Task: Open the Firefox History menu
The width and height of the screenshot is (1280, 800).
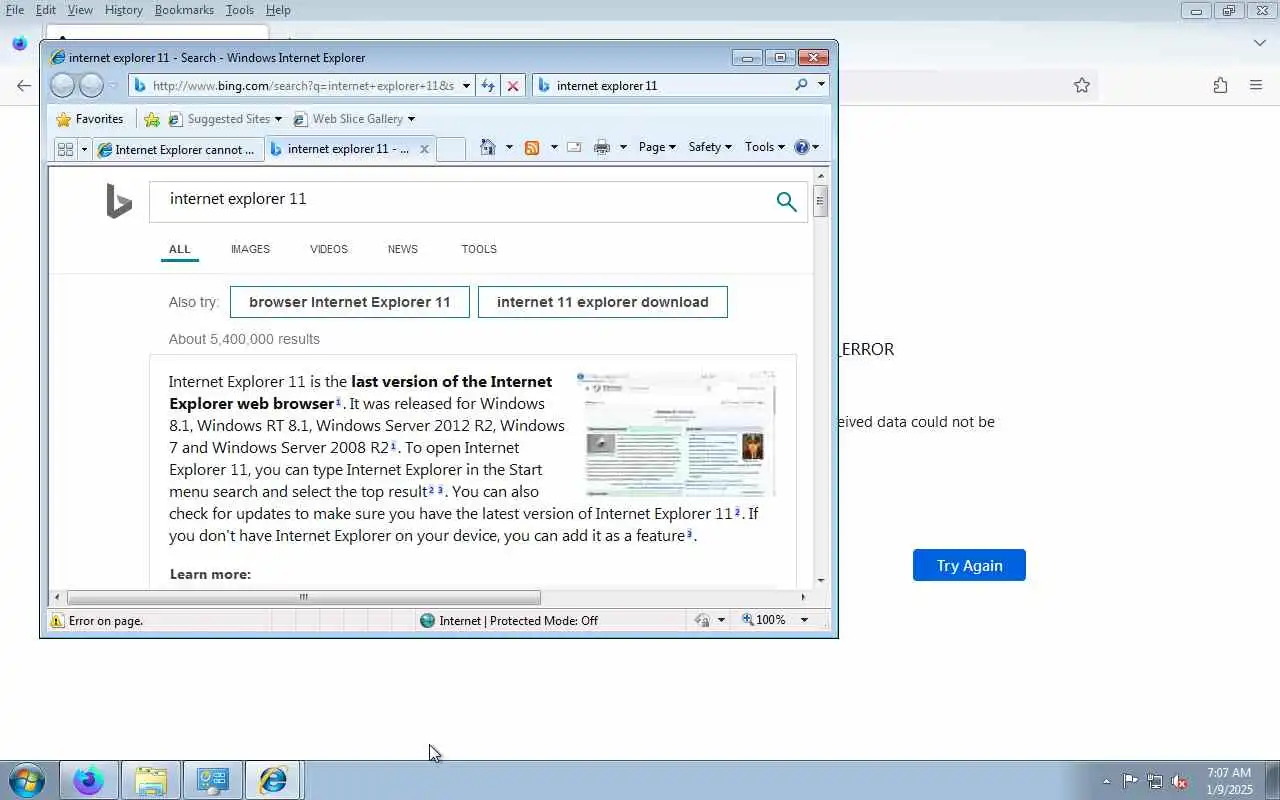Action: 123,10
